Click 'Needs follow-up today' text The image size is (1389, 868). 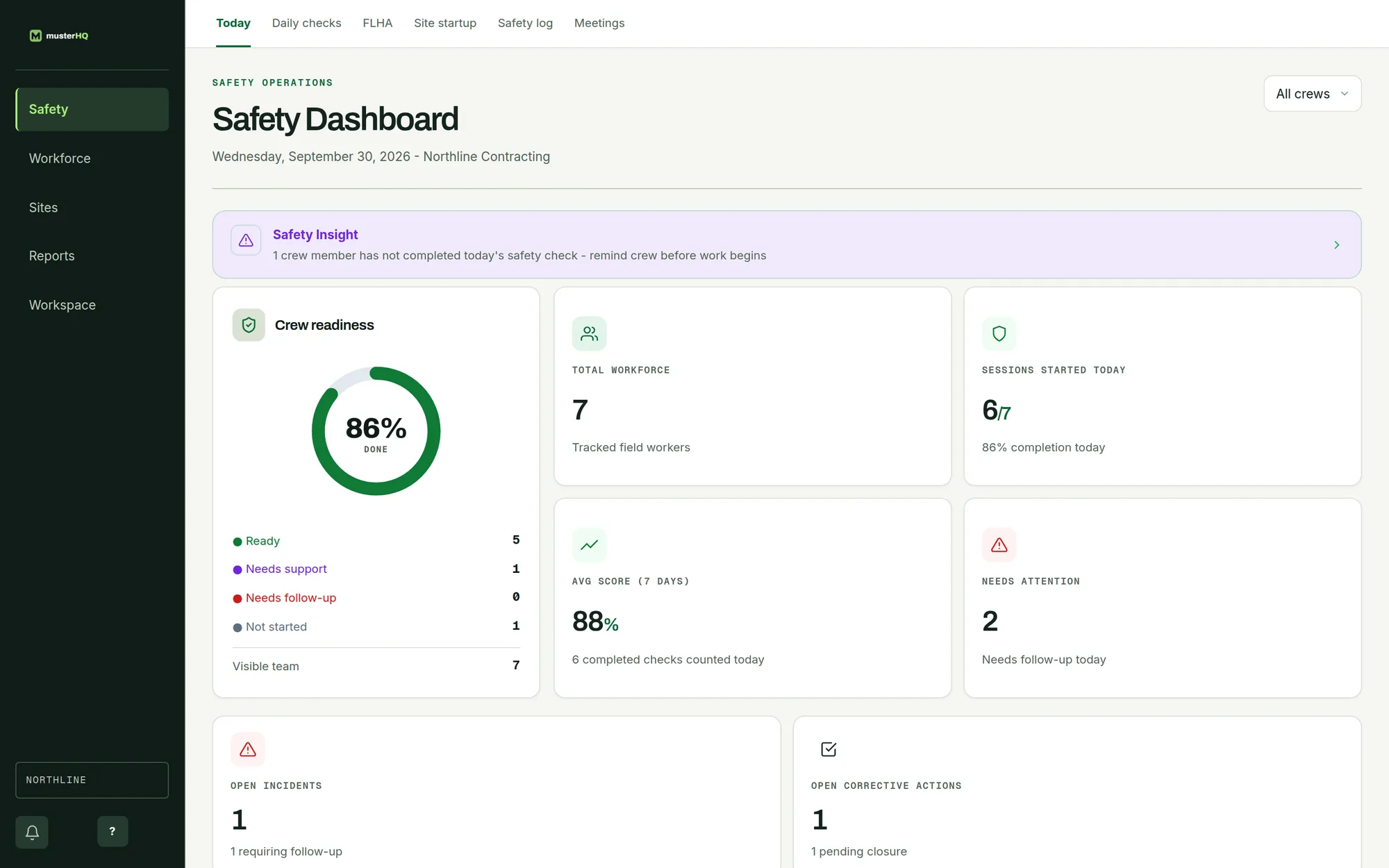click(x=1044, y=660)
